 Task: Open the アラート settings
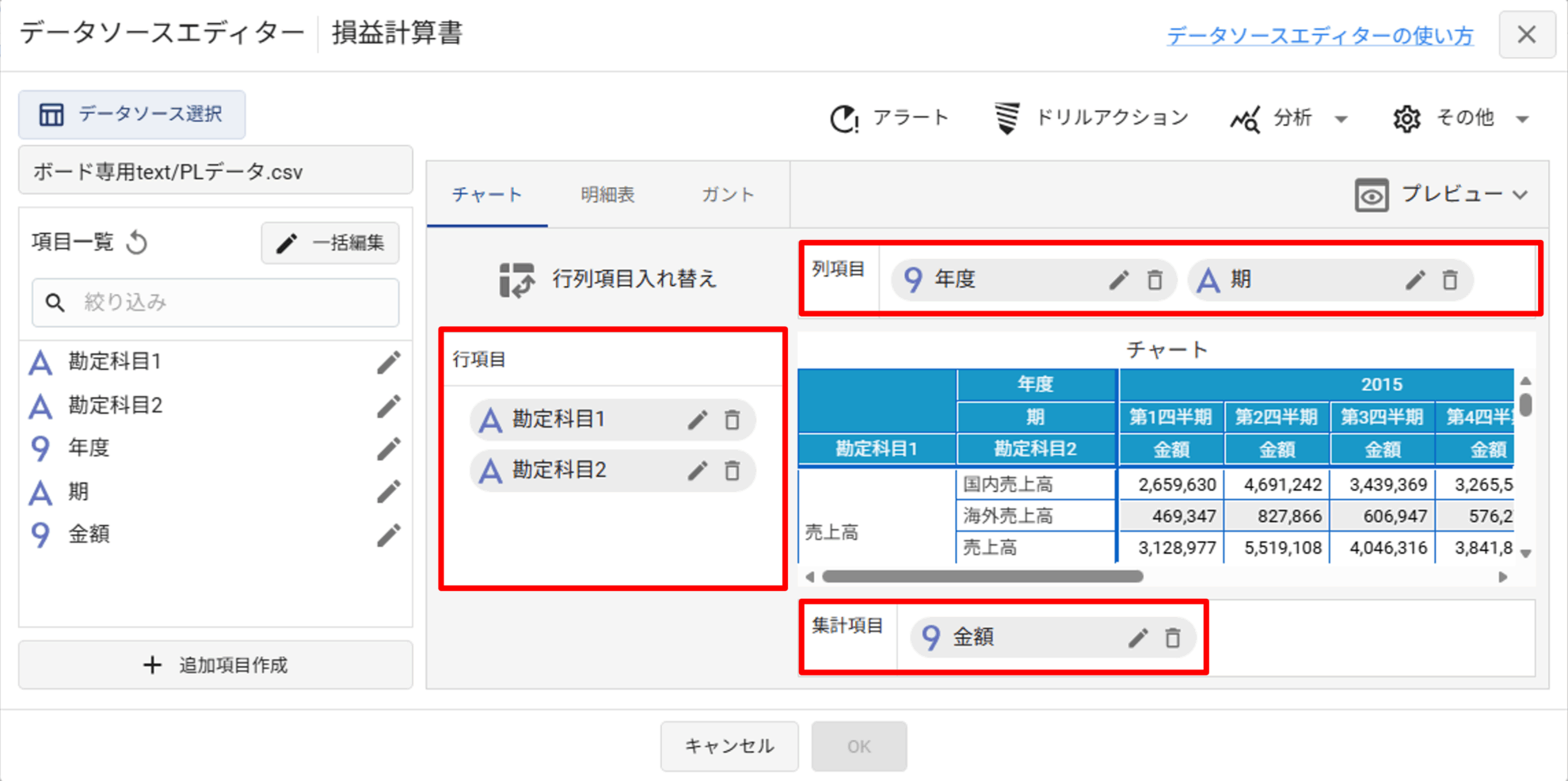[x=889, y=119]
